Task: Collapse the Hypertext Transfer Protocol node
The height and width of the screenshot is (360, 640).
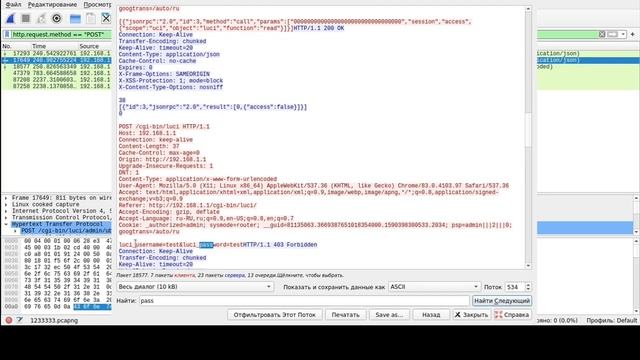Action: [x=6, y=224]
